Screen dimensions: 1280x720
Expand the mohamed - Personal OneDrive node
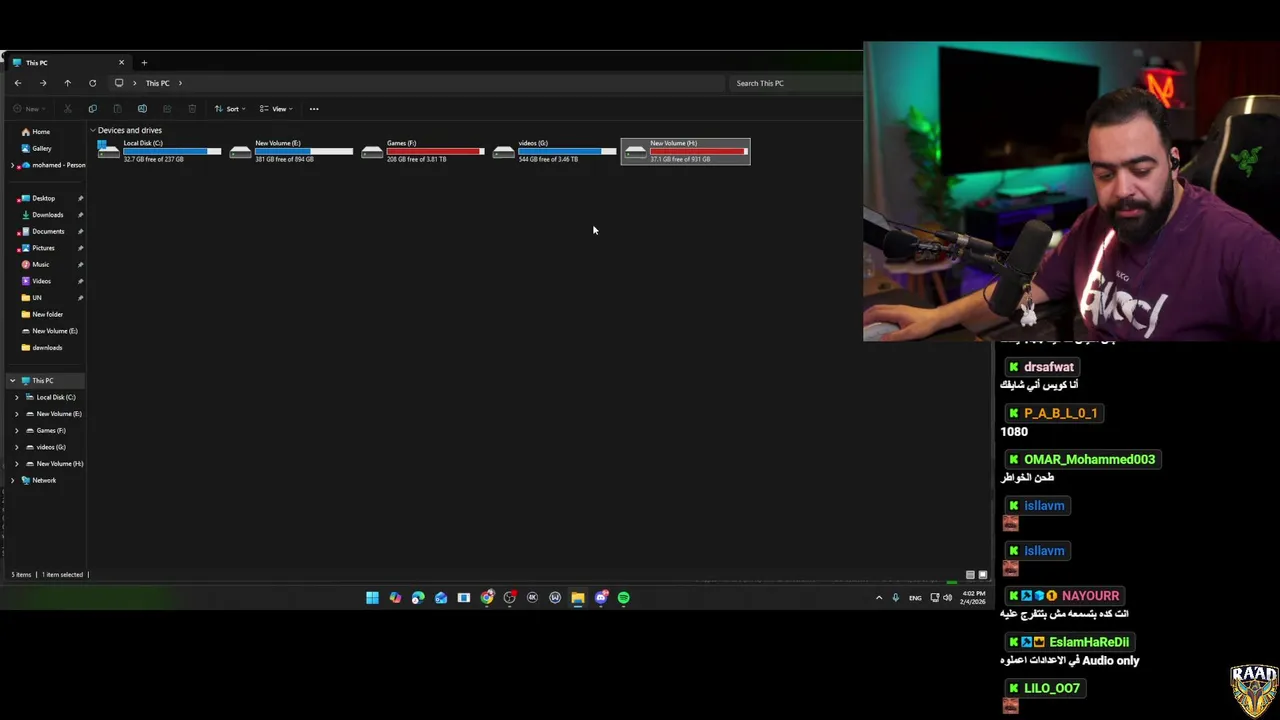pos(12,165)
